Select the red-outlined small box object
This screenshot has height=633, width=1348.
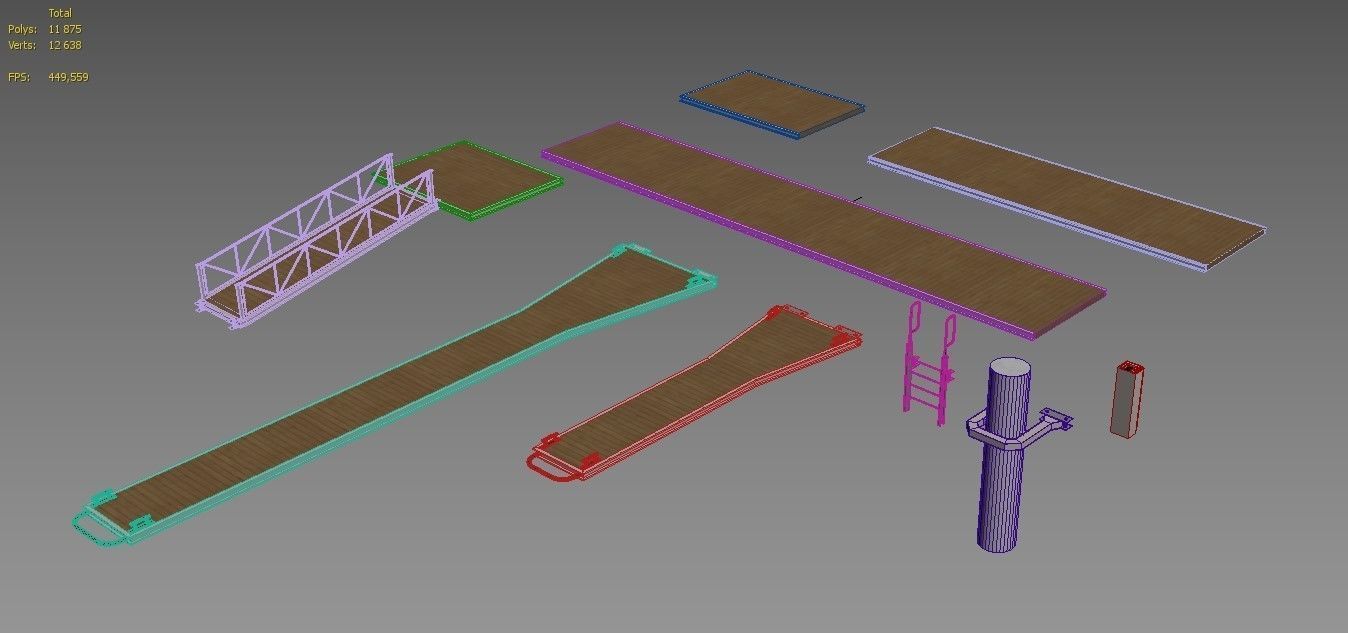coord(1127,400)
